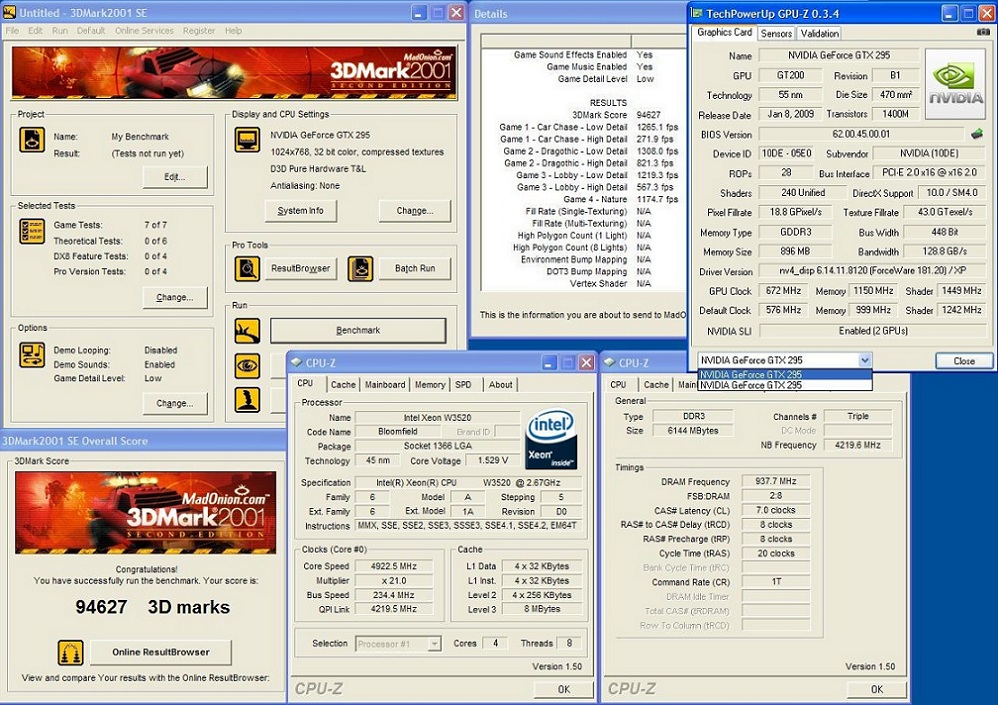
Task: Open the Mainboard tab in the CPU-Z window showing the CPU tab
Action: point(385,384)
